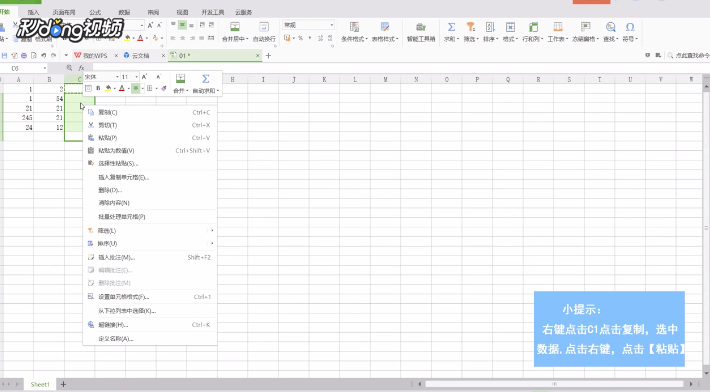The width and height of the screenshot is (710, 392).
Task: Open the font size 11 dropdown in the mini toolbar
Action: pos(136,77)
